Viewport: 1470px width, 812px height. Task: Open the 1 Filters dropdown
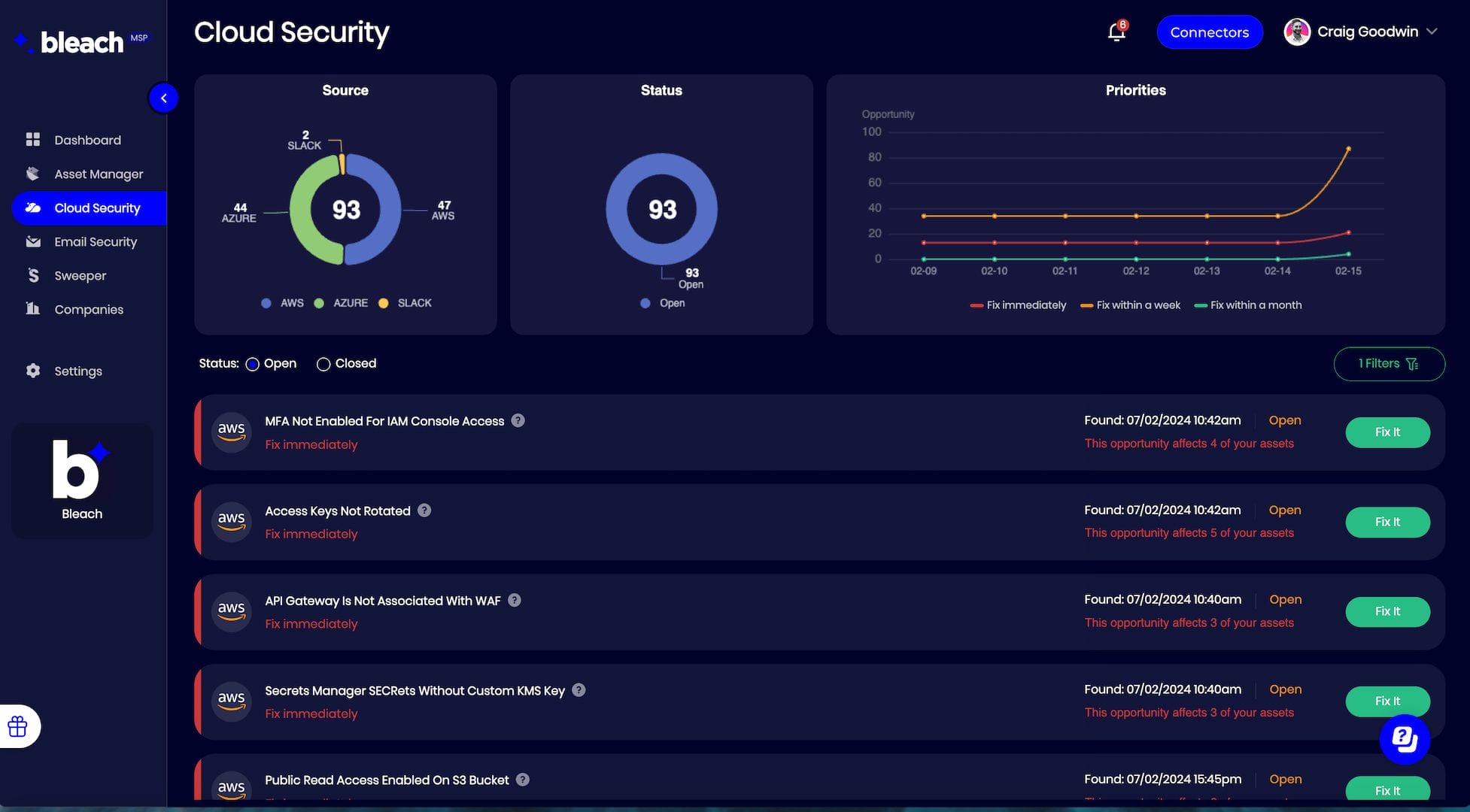click(1389, 364)
